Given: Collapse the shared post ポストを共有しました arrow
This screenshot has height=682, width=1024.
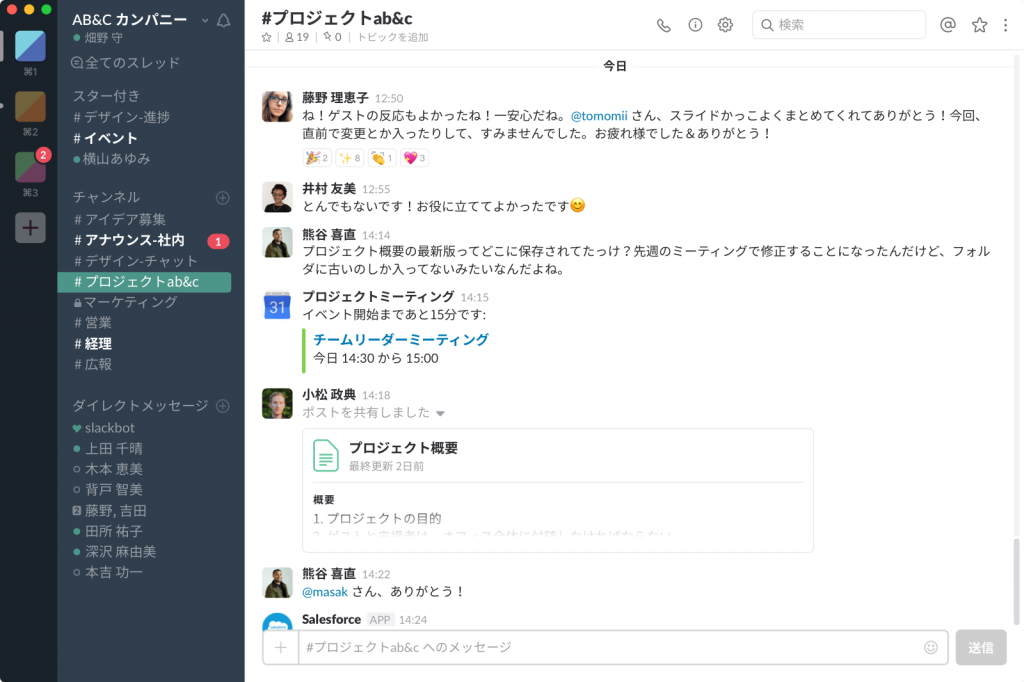Looking at the screenshot, I should 440,413.
